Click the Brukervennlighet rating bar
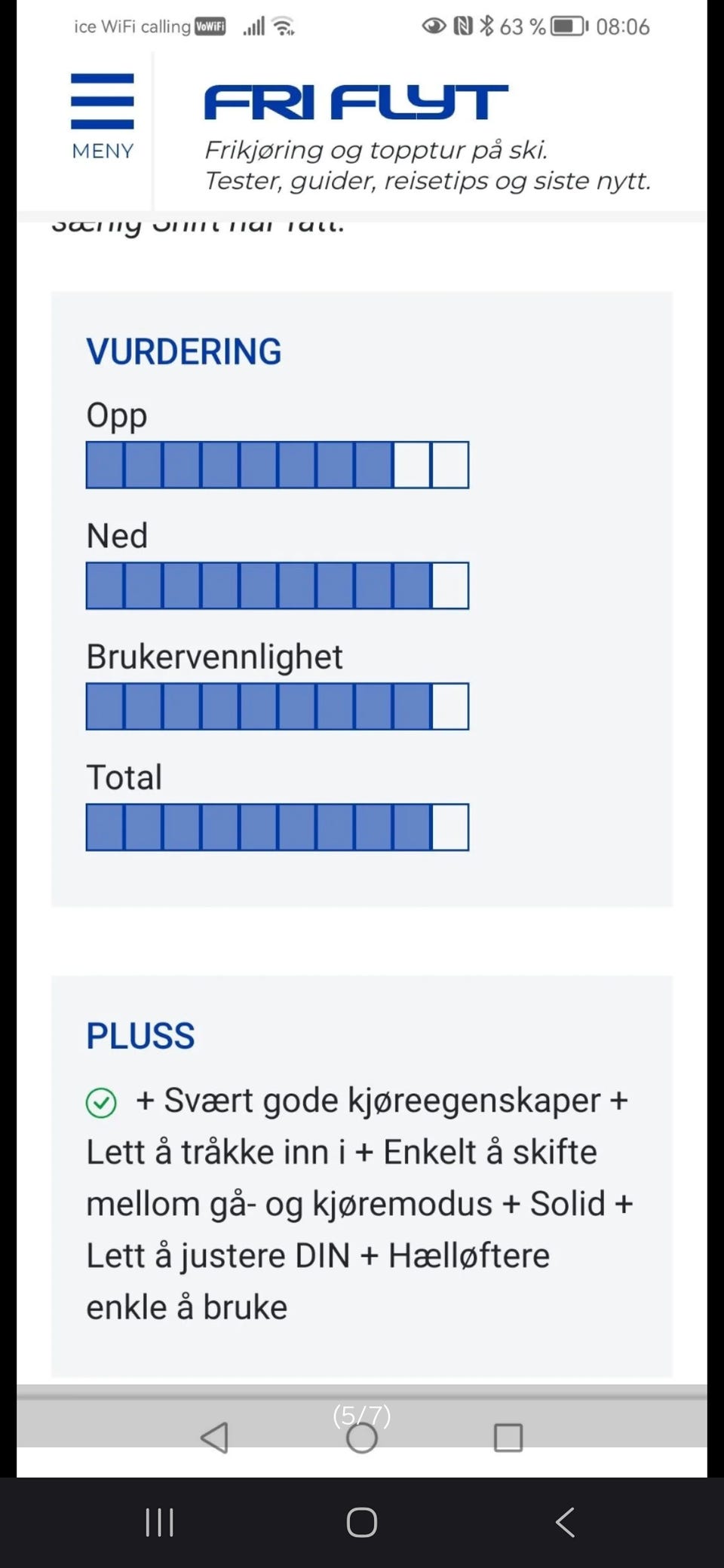This screenshot has width=724, height=1568. tap(278, 706)
